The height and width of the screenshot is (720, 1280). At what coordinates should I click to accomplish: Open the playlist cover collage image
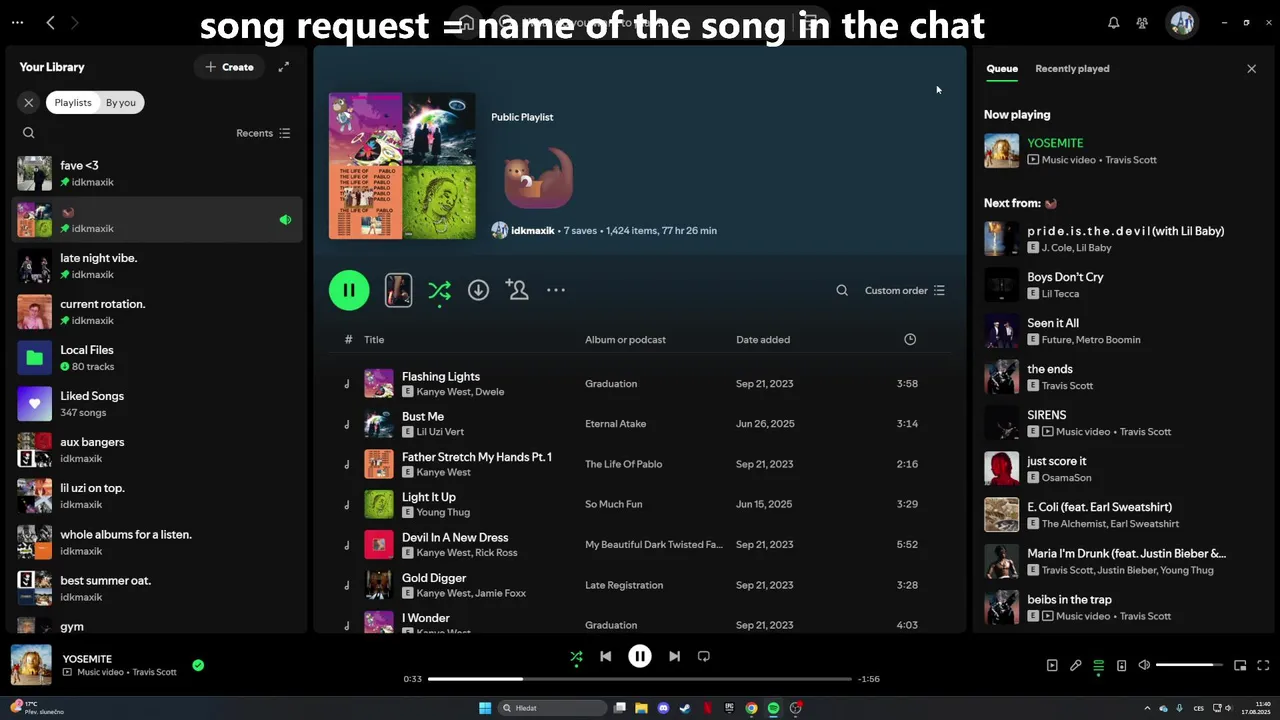[x=402, y=166]
